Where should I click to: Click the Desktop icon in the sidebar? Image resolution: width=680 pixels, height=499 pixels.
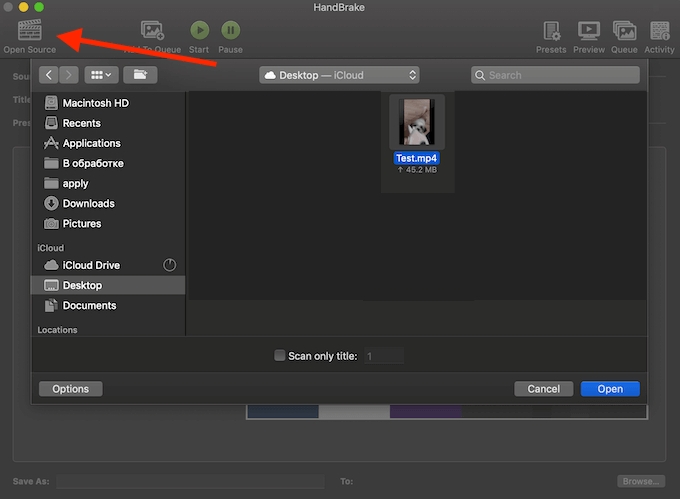51,285
